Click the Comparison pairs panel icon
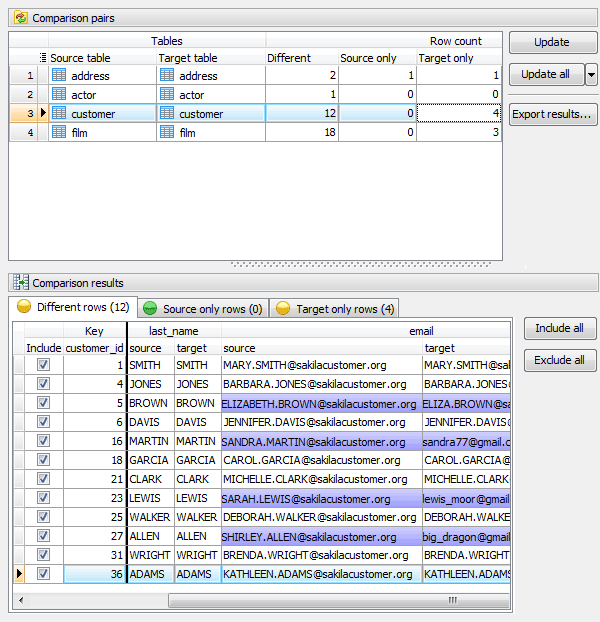The height and width of the screenshot is (622, 600). pyautogui.click(x=20, y=18)
